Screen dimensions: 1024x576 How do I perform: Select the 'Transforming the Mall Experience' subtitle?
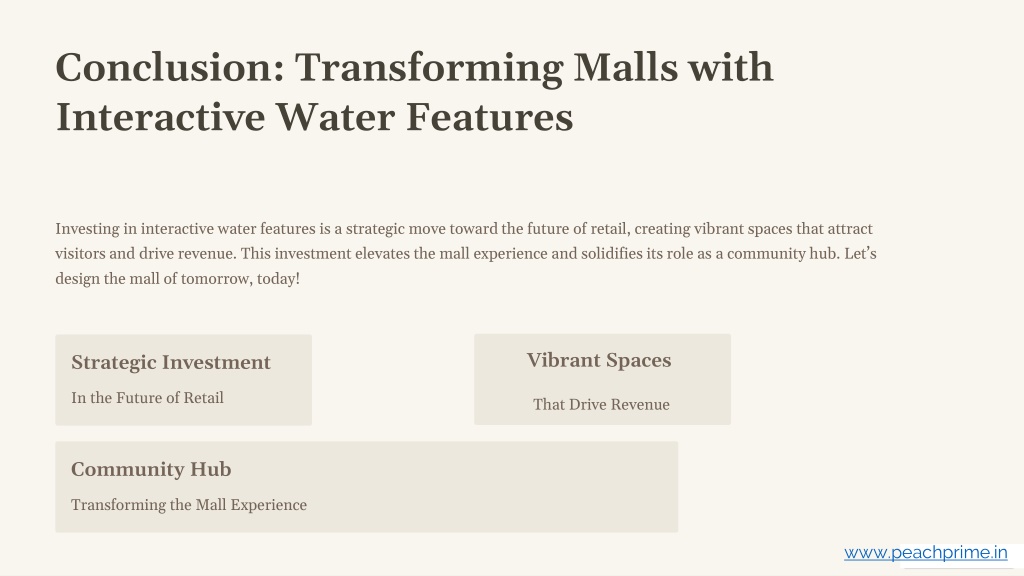pos(189,505)
